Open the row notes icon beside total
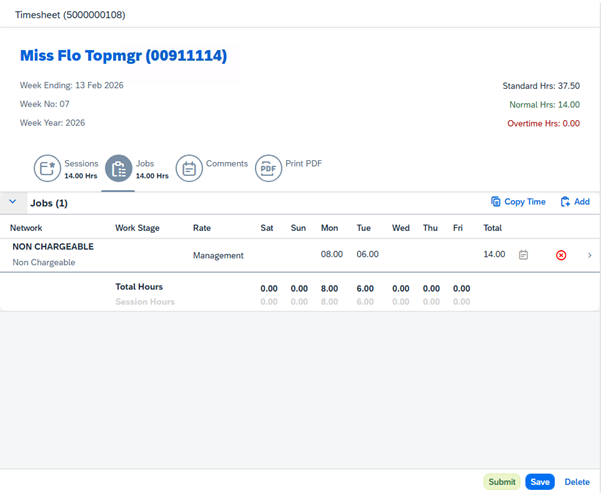601x493 pixels. 524,255
